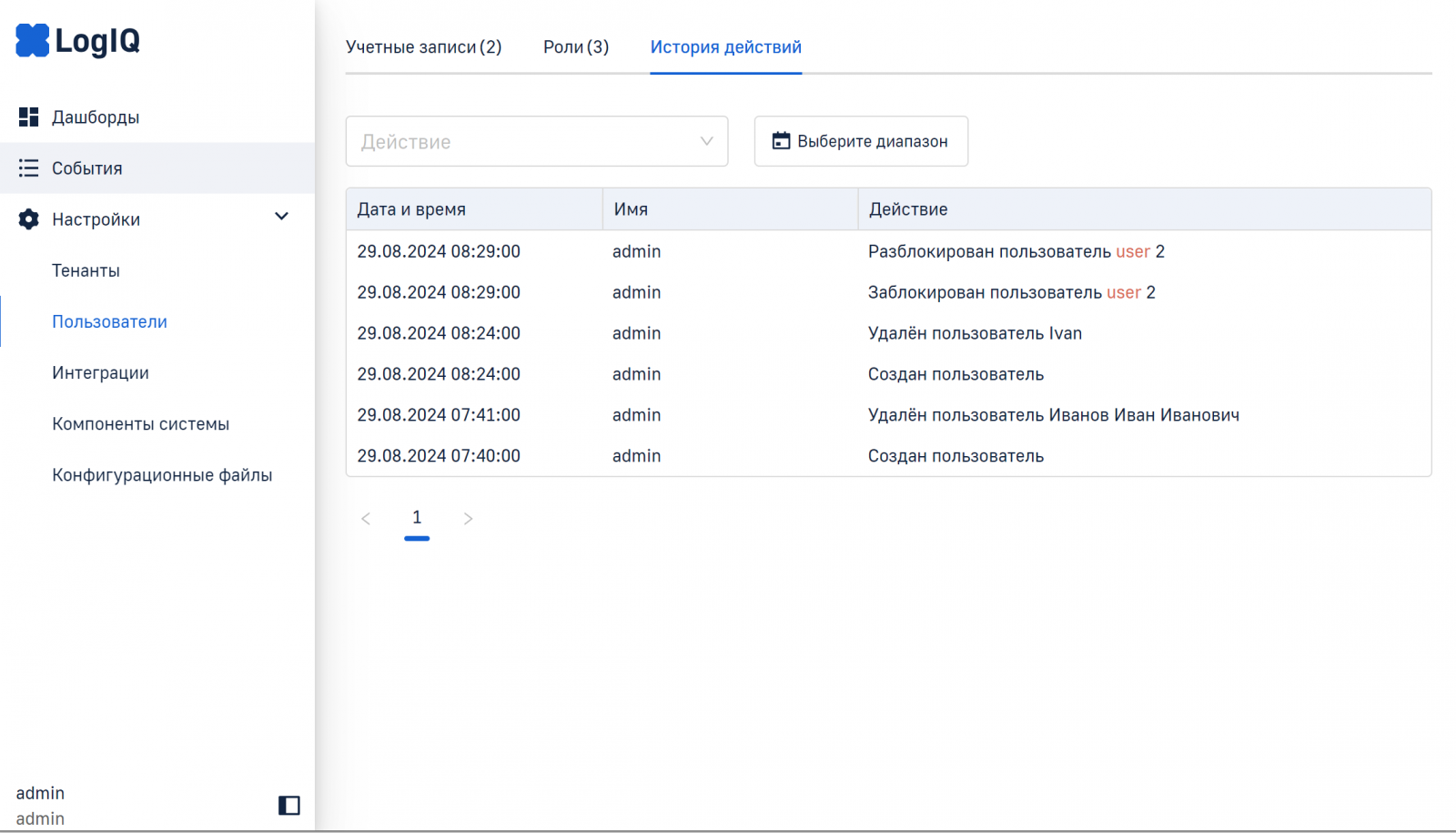The image size is (1456, 833).
Task: Open Конфигурационные файлы section
Action: point(162,474)
